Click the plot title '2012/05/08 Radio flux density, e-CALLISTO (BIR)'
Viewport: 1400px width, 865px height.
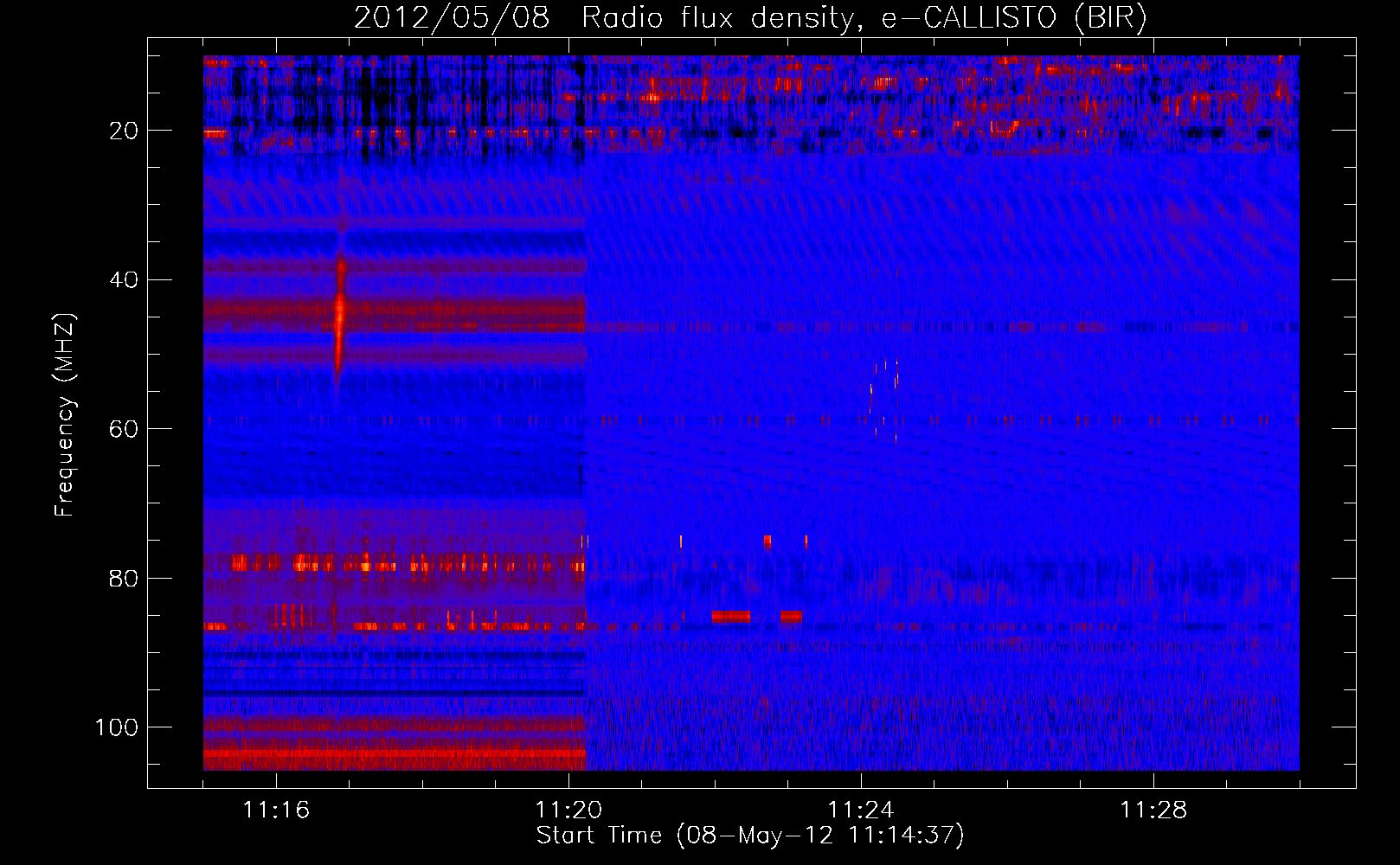click(x=750, y=18)
